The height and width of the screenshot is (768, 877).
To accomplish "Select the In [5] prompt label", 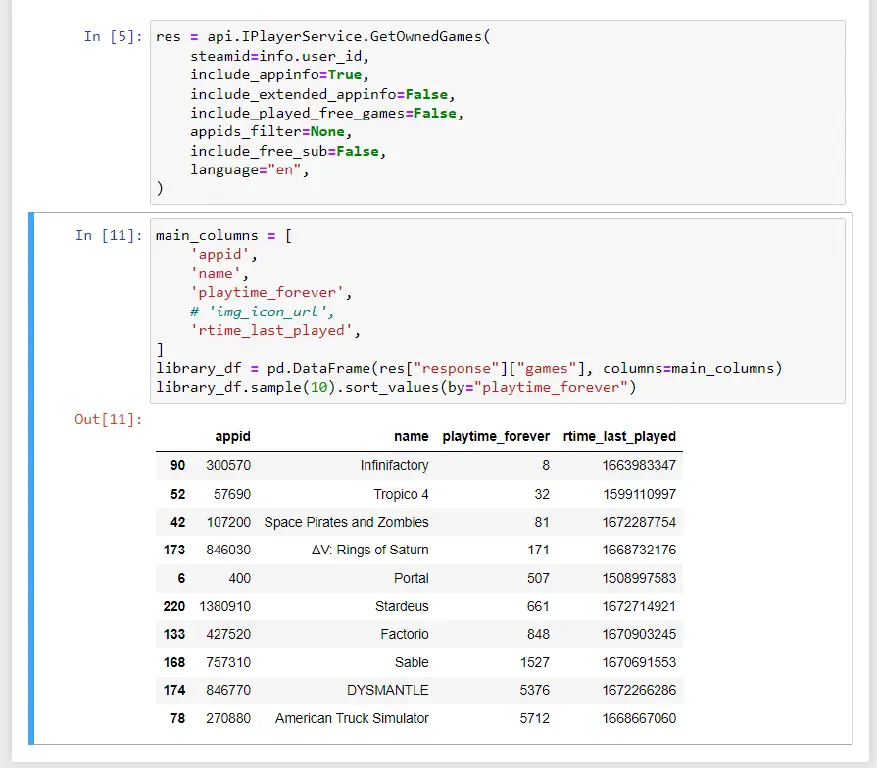I will (112, 36).
